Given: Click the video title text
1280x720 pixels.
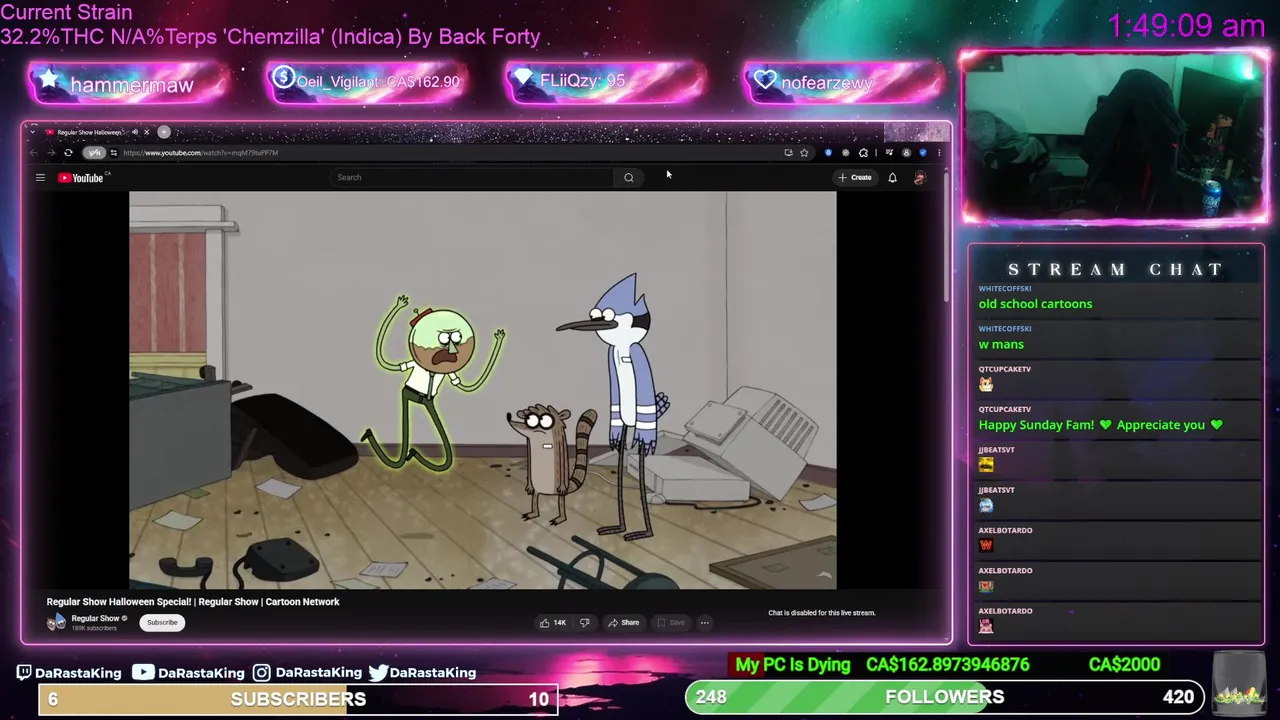Looking at the screenshot, I should pyautogui.click(x=193, y=602).
